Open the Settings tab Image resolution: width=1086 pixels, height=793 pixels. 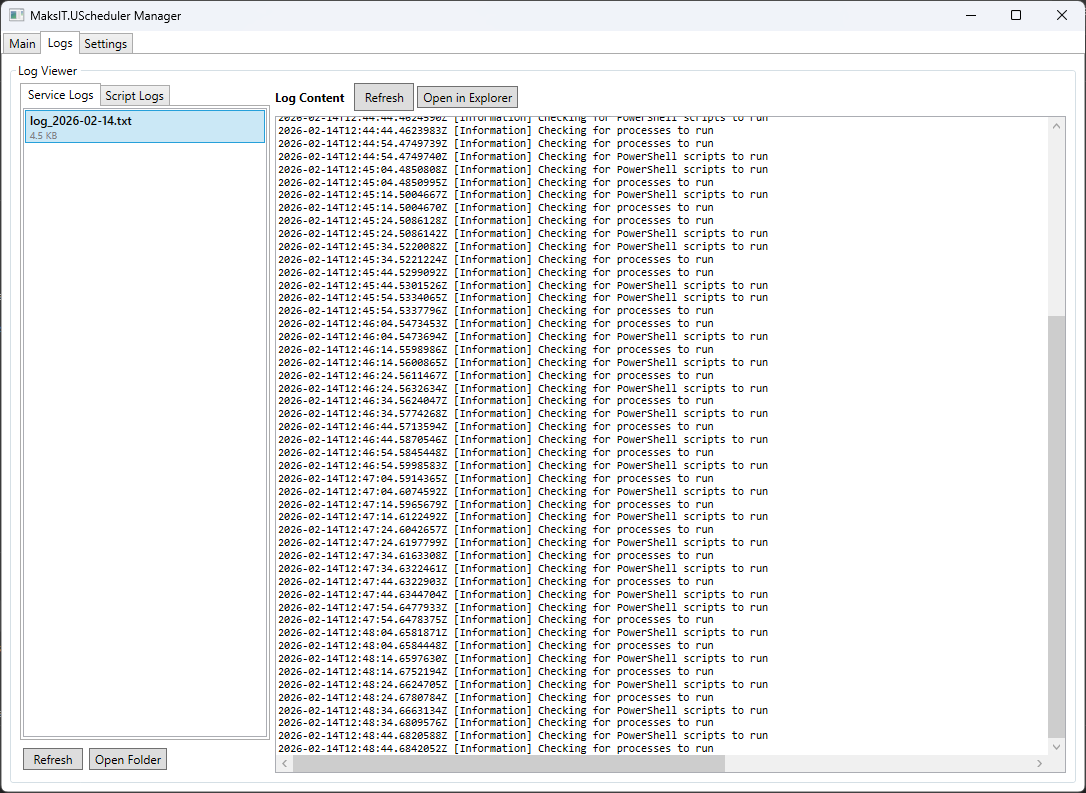click(105, 44)
